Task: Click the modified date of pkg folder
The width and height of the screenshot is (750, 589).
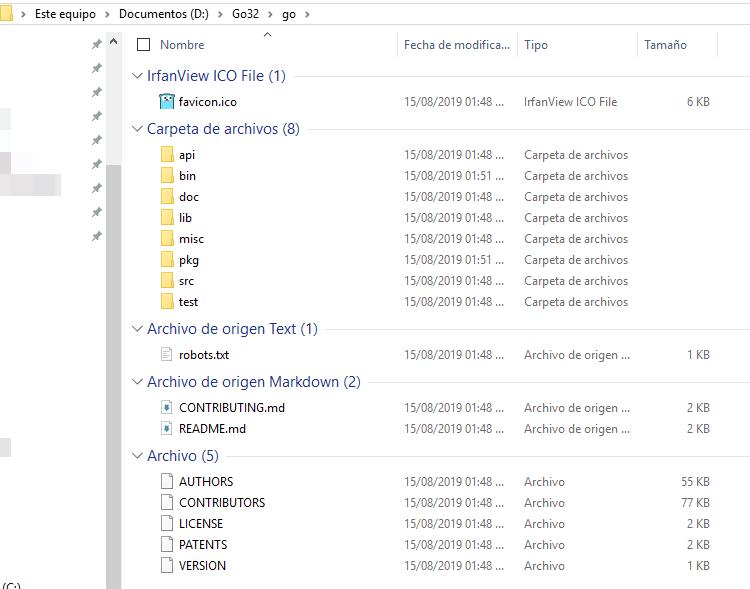Action: [x=454, y=260]
